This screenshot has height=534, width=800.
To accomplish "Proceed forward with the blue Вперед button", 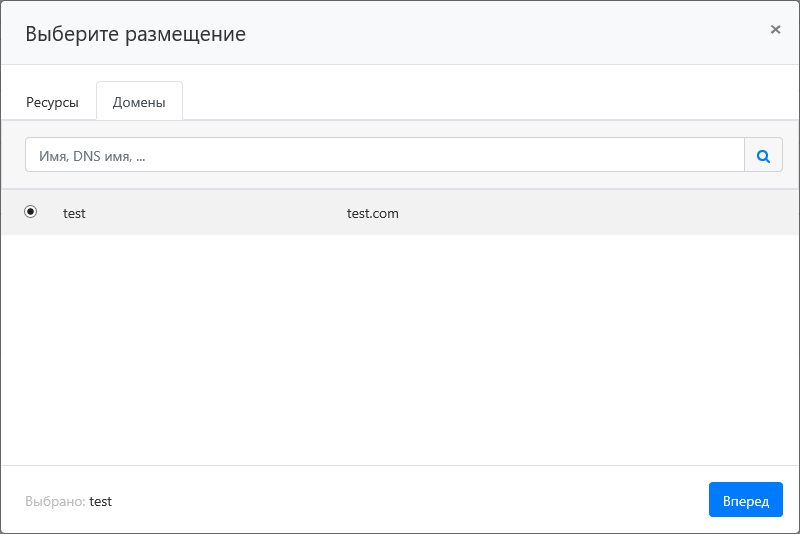I will coord(745,500).
